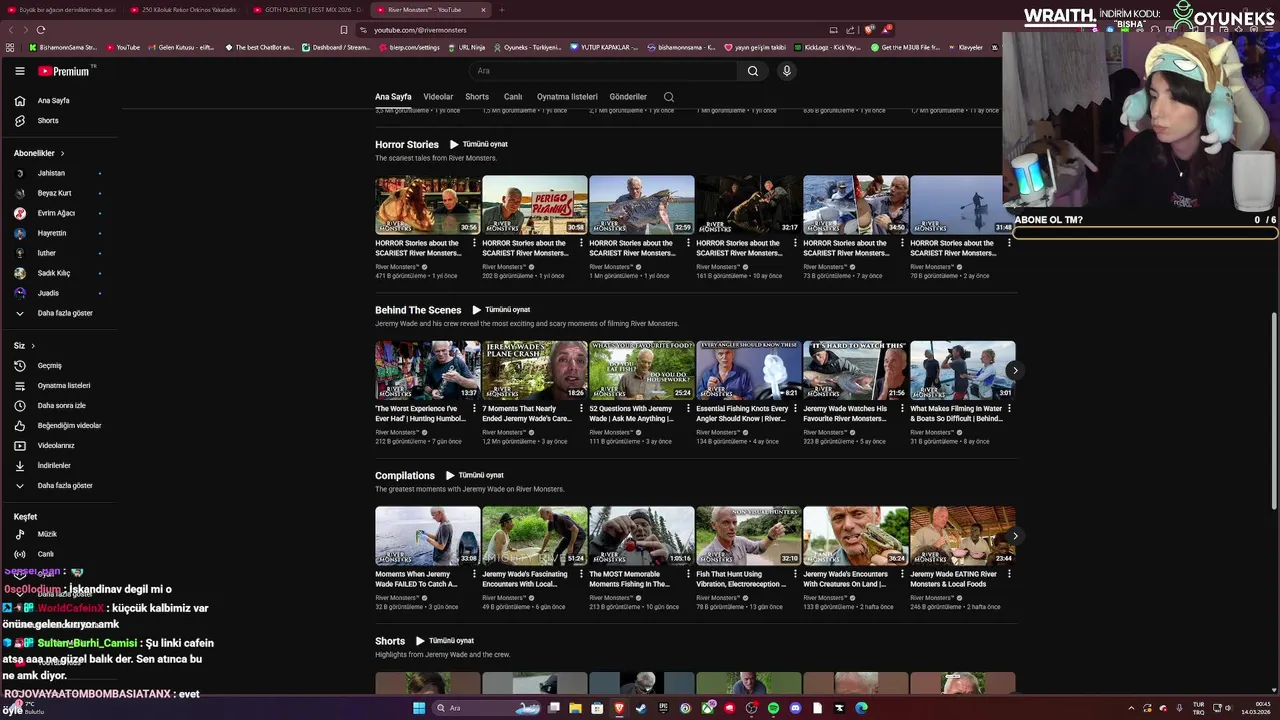Show hidden system tray icons

pyautogui.click(x=1132, y=708)
